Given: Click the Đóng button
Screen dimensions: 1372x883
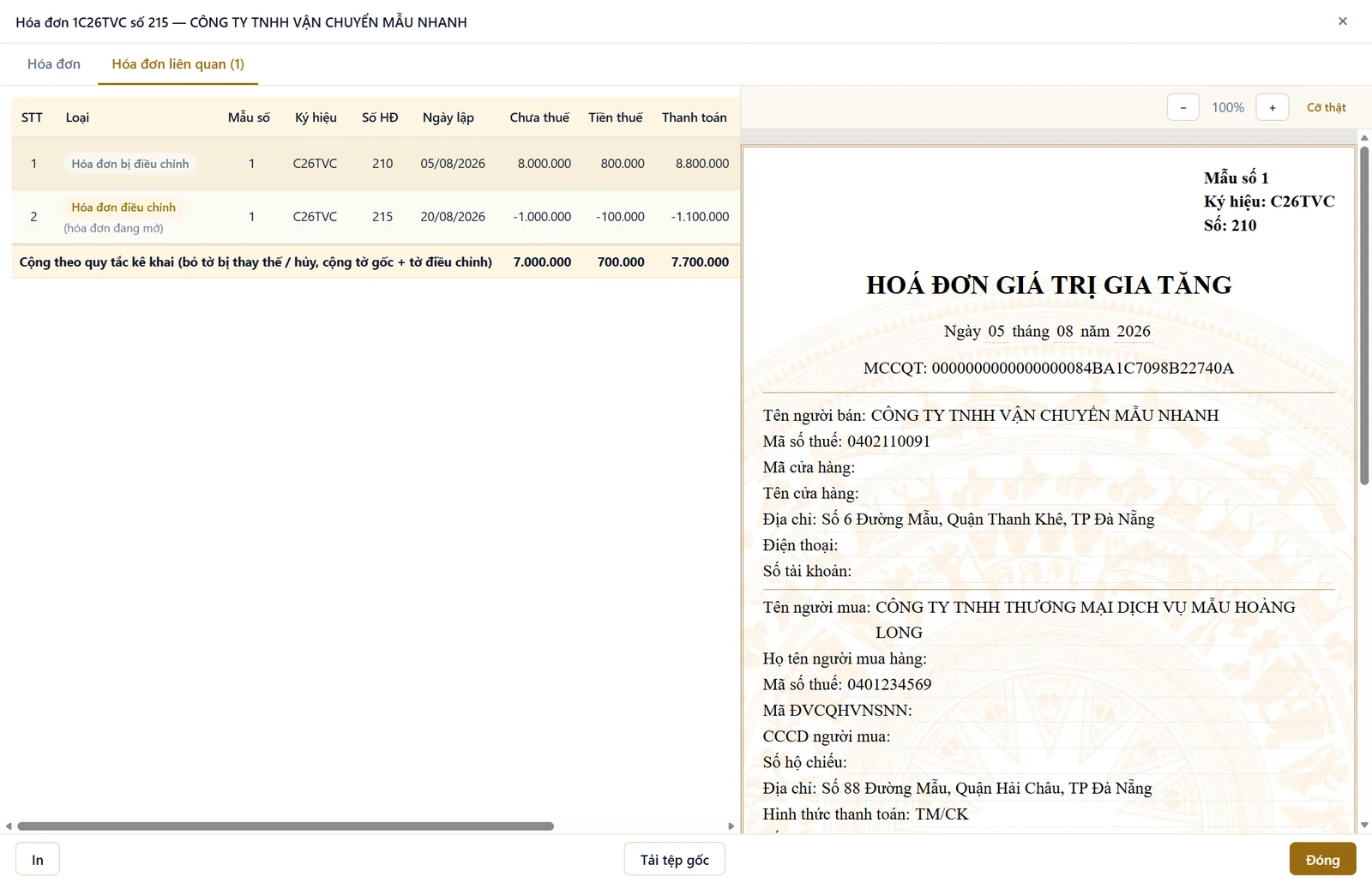Looking at the screenshot, I should coord(1322,860).
